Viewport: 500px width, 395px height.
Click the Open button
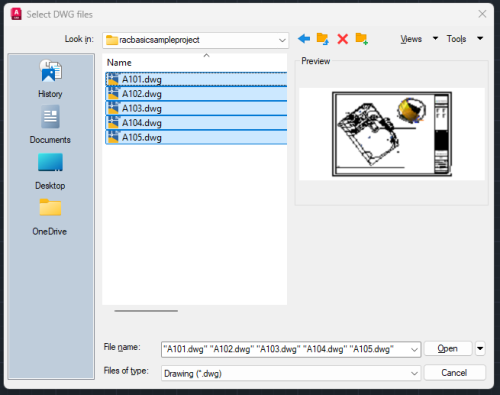coord(448,349)
